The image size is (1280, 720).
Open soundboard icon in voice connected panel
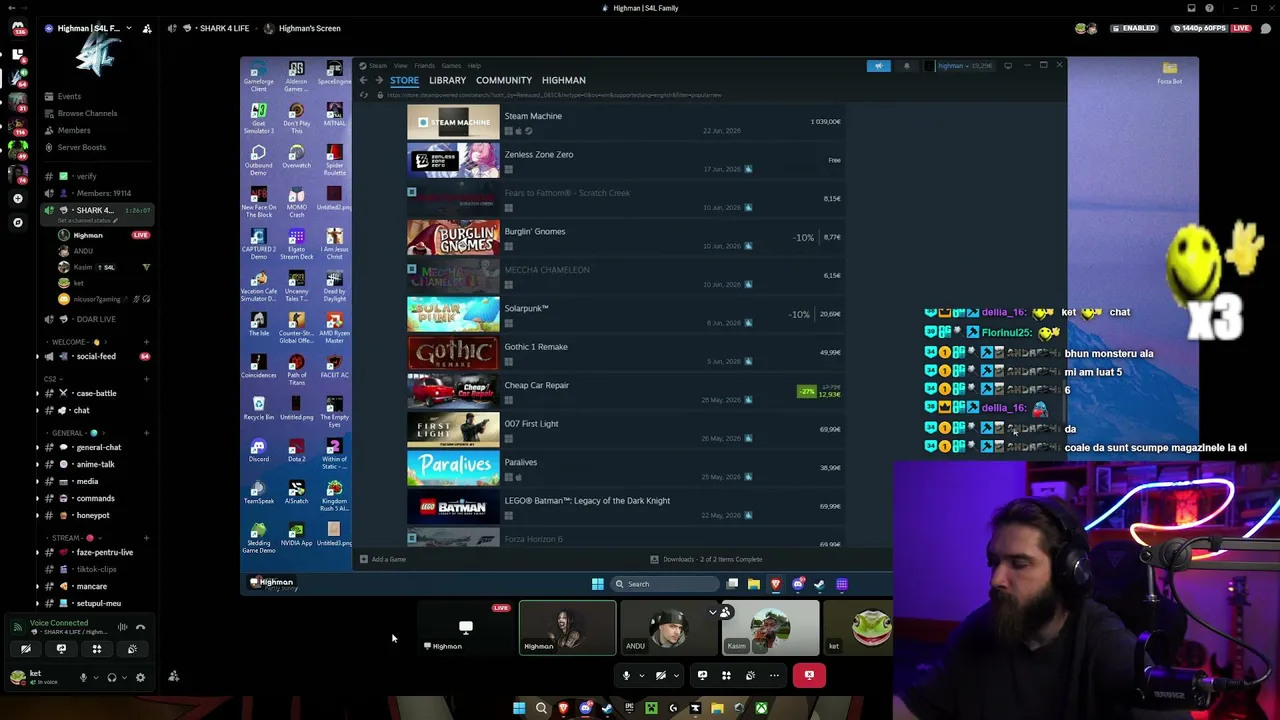[x=132, y=649]
